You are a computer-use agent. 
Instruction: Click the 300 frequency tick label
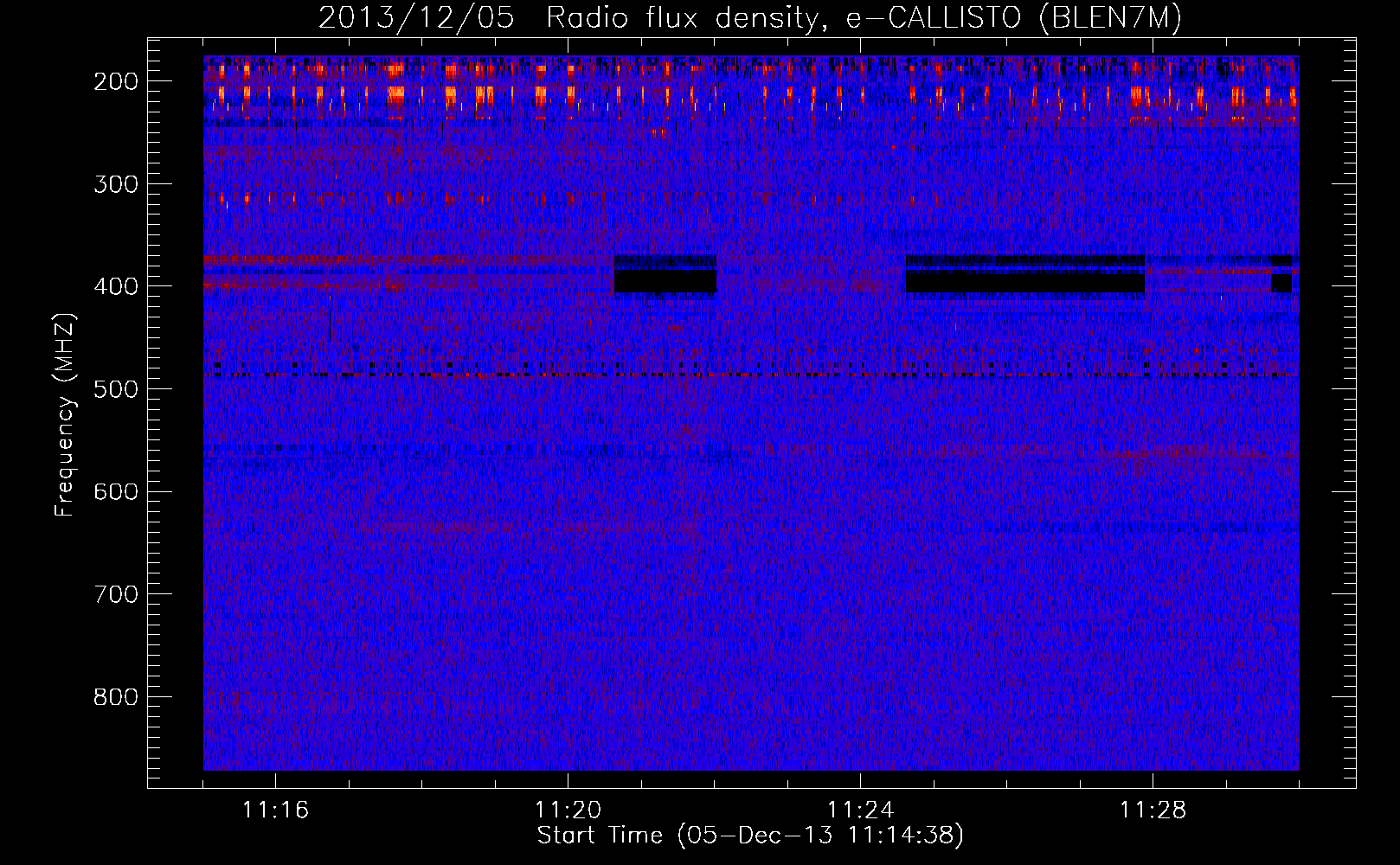point(116,183)
